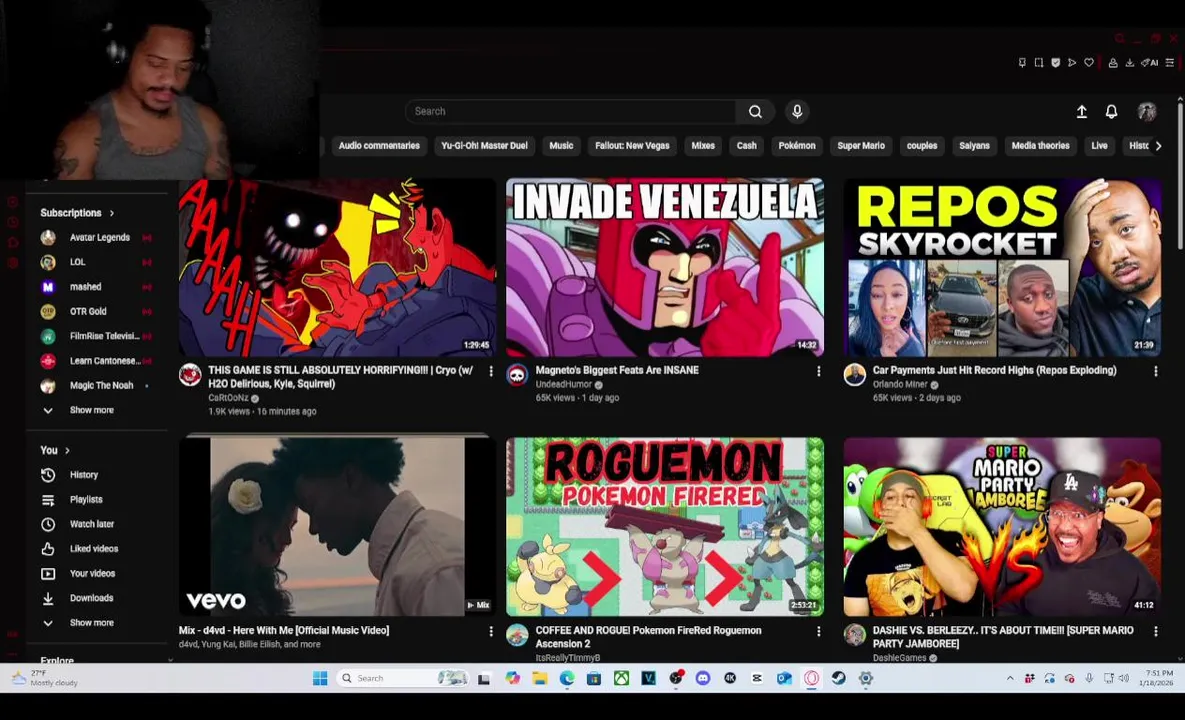
Task: Open the browser ad-blocker shield icon
Action: tap(1055, 63)
